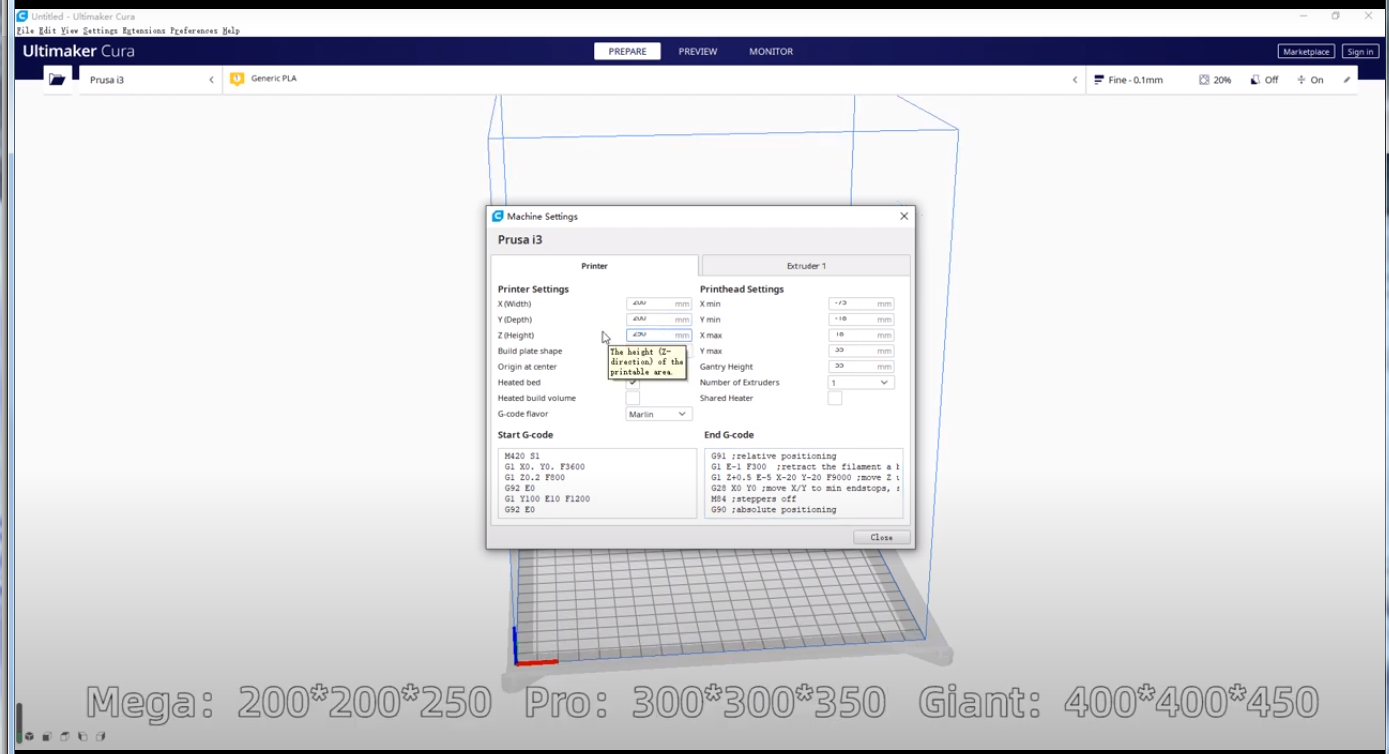Open the Extensions menu
1389x754 pixels.
pyautogui.click(x=144, y=31)
